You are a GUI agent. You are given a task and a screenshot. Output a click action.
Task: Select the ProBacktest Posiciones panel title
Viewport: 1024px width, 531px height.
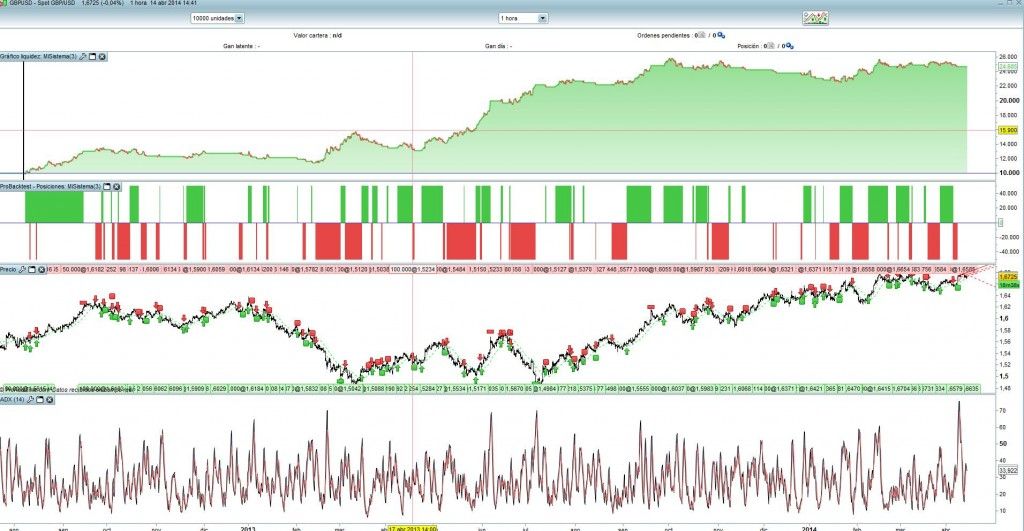point(50,187)
